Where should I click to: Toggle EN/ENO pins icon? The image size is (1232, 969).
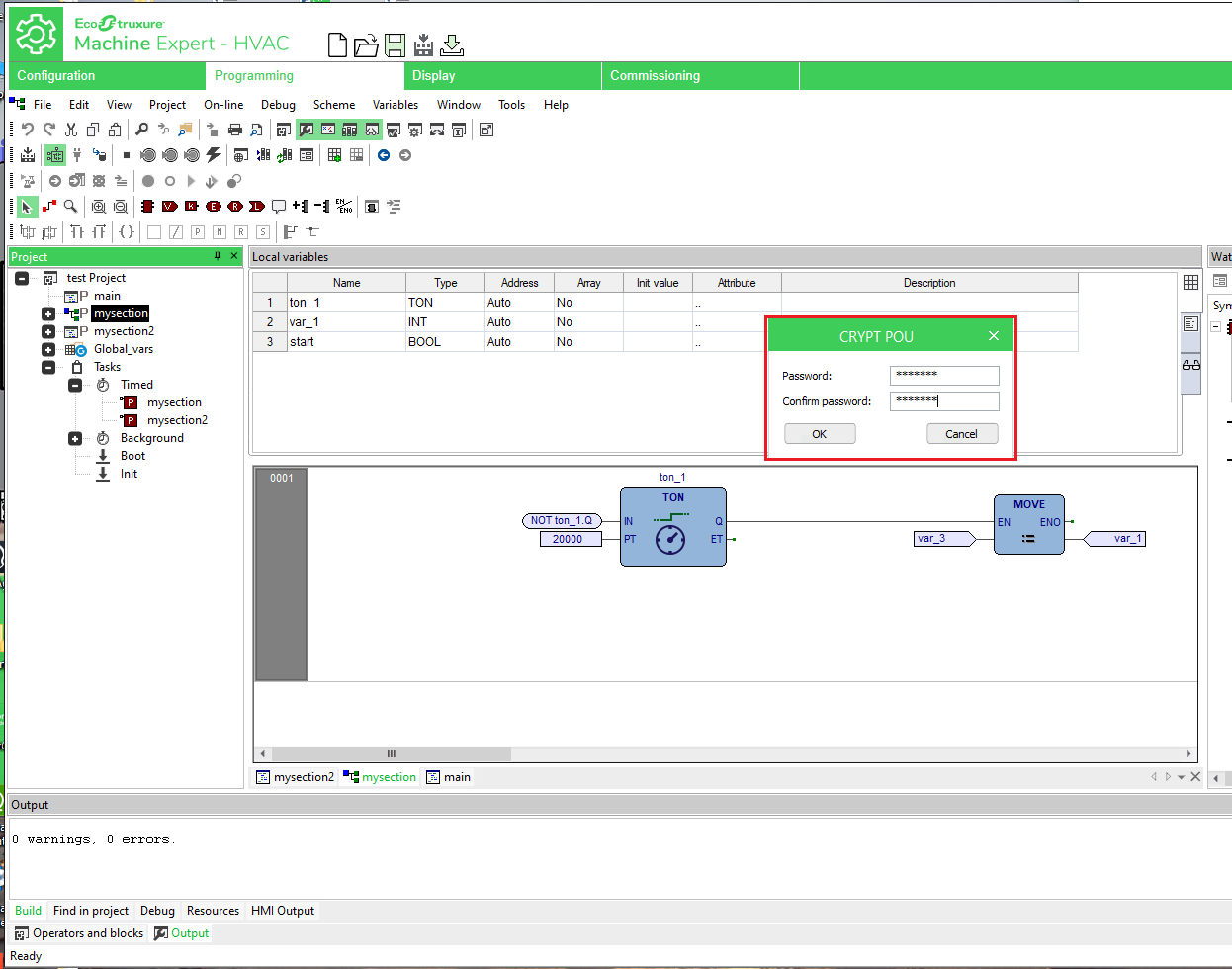coord(344,207)
